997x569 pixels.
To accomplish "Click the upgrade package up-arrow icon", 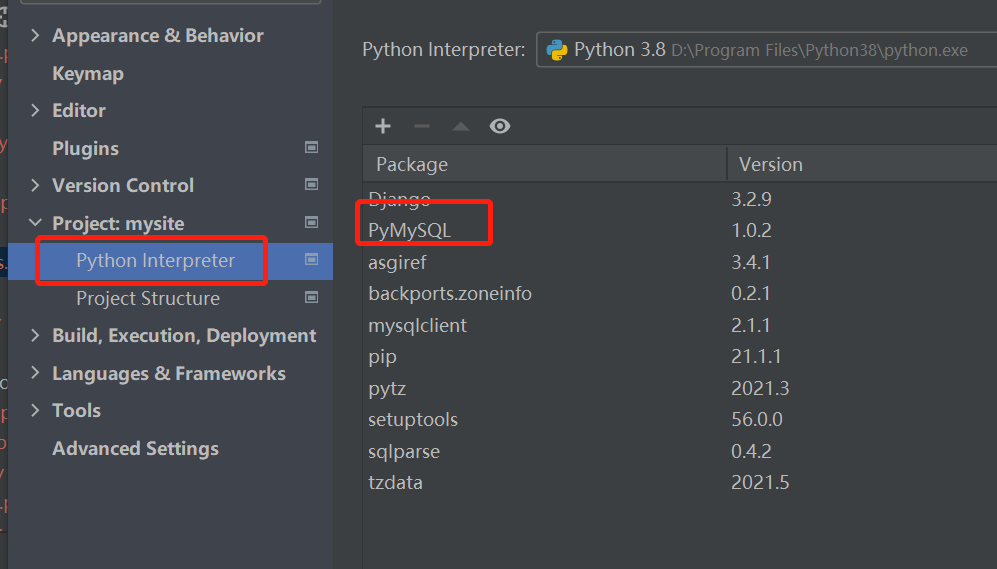I will (x=460, y=126).
